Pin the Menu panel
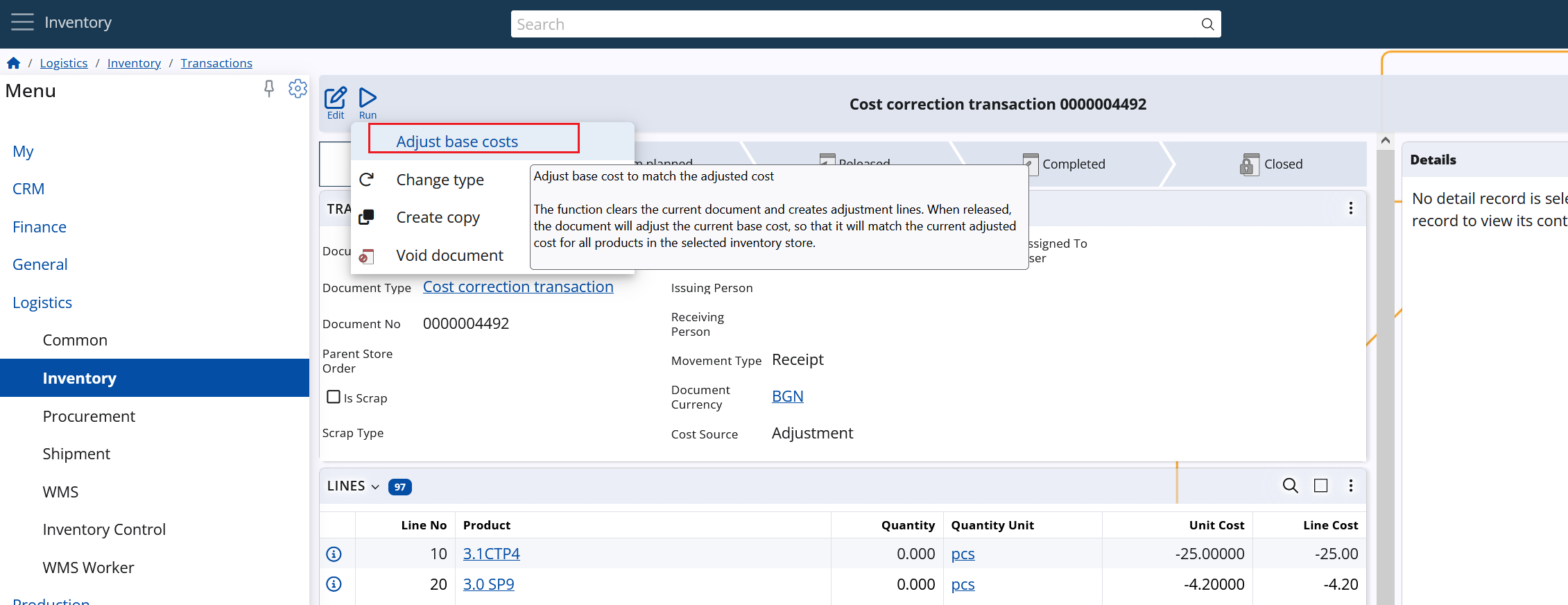The height and width of the screenshot is (605, 1568). click(x=269, y=89)
